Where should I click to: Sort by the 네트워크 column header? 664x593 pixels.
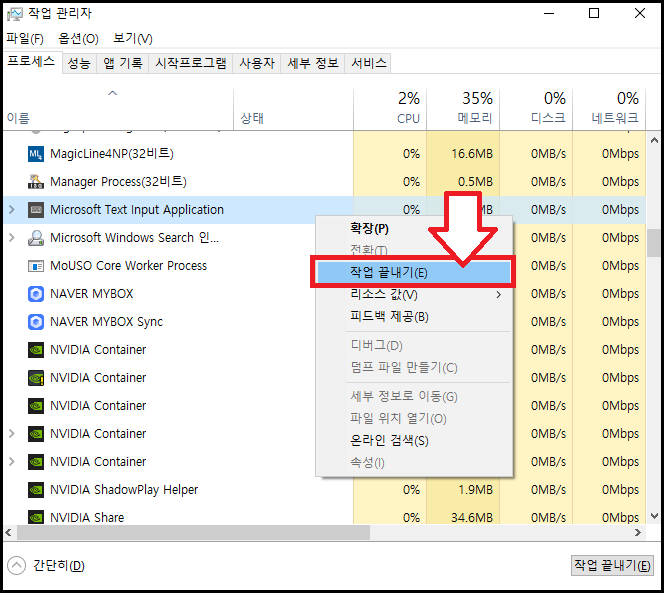coord(609,109)
